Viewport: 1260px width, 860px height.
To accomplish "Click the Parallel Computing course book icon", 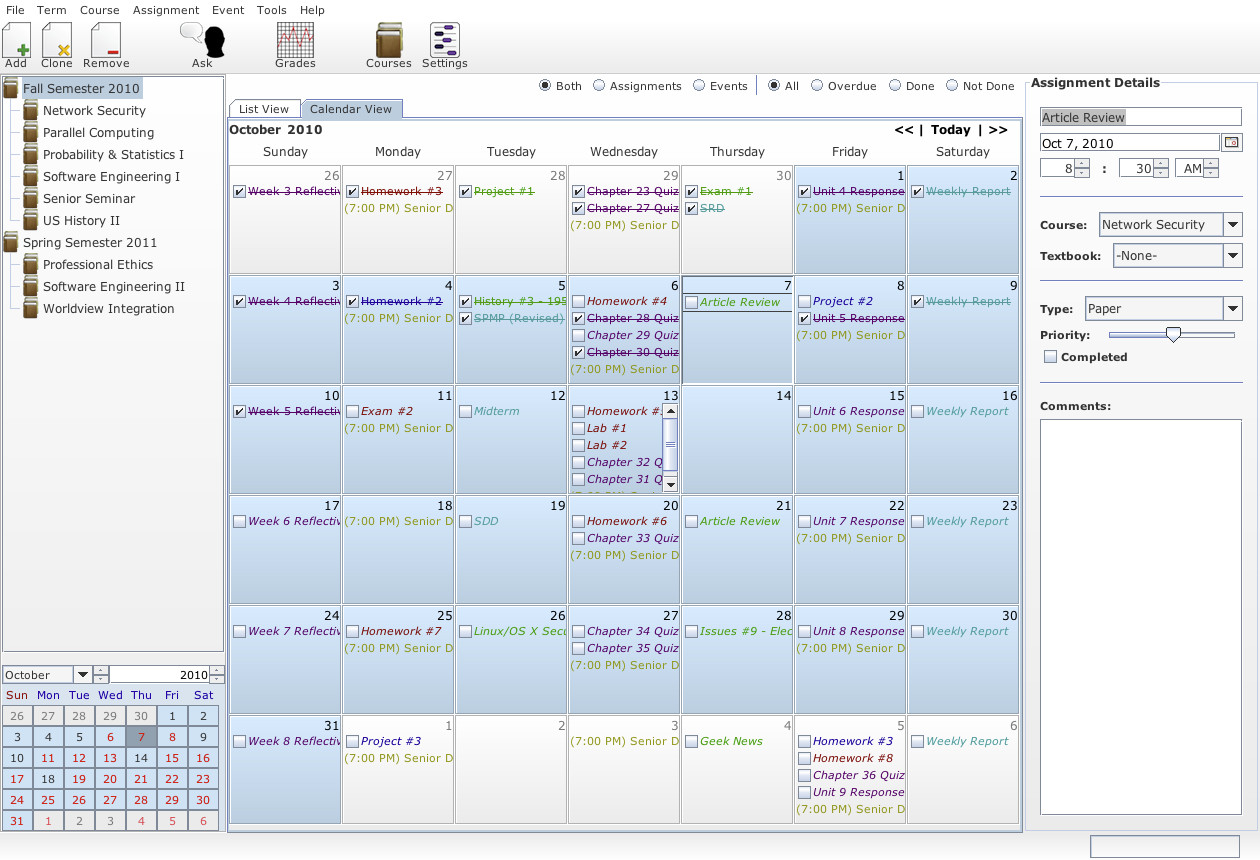I will coord(31,133).
